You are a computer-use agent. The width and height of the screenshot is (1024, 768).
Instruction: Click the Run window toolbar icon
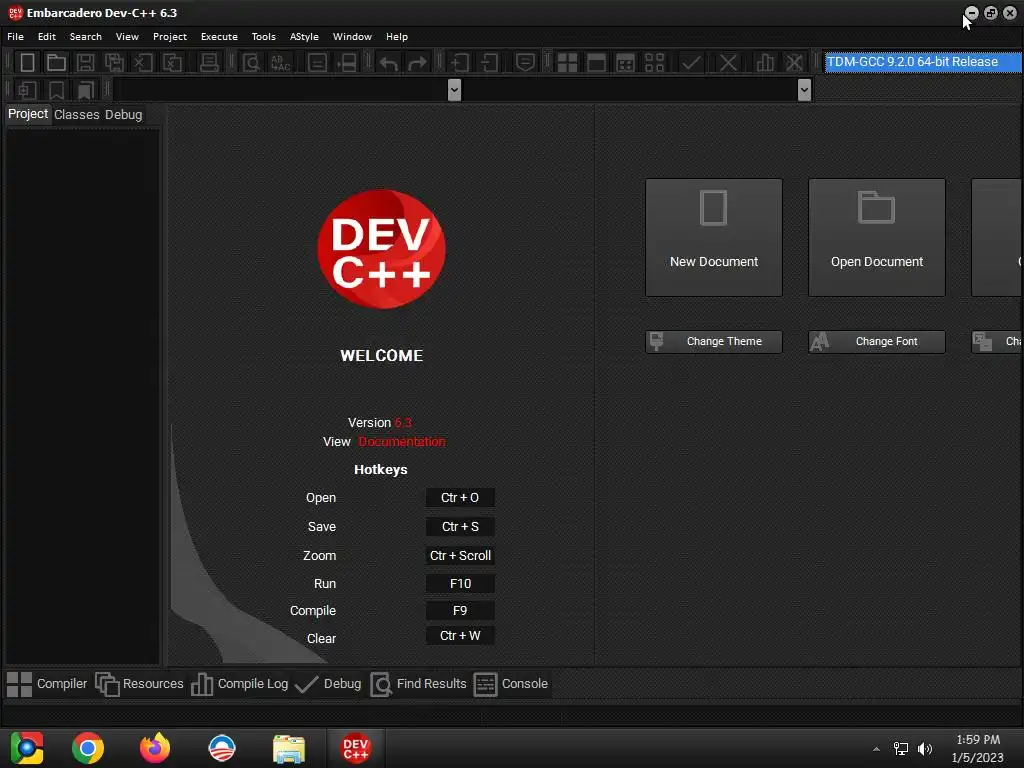click(x=596, y=63)
